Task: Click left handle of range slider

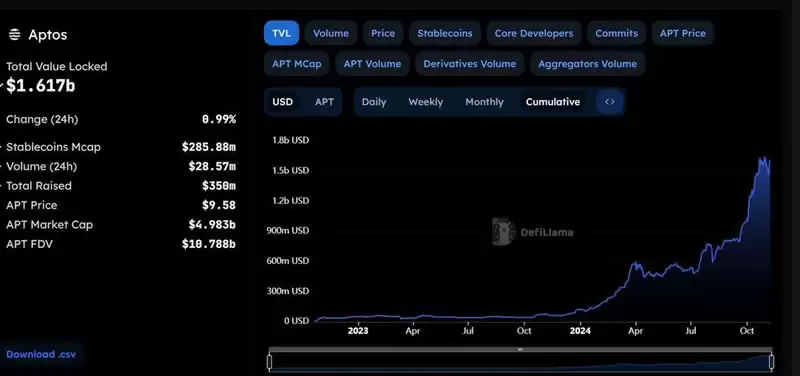Action: pyautogui.click(x=269, y=362)
